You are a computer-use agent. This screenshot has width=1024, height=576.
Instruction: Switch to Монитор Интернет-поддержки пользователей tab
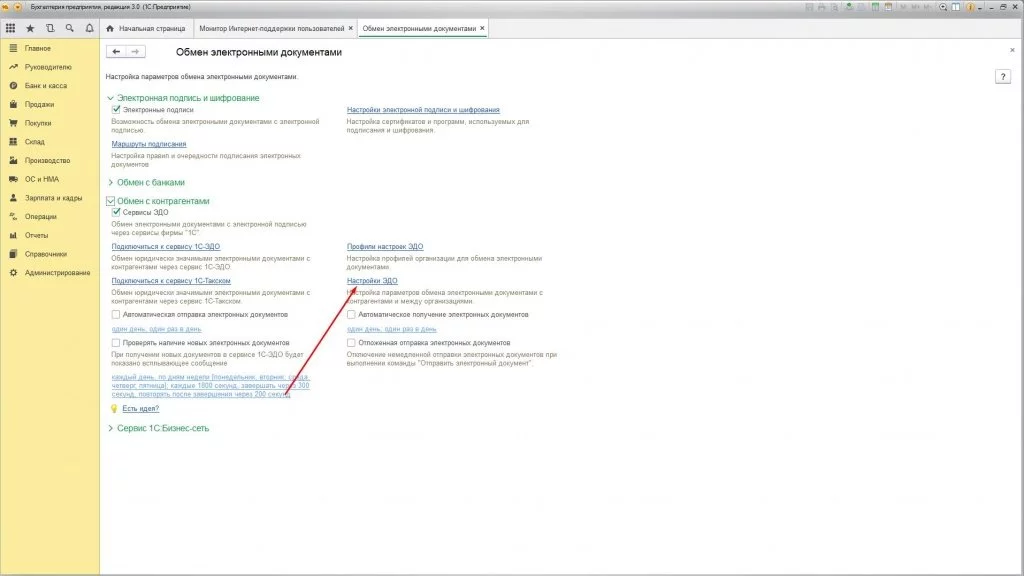(270, 29)
